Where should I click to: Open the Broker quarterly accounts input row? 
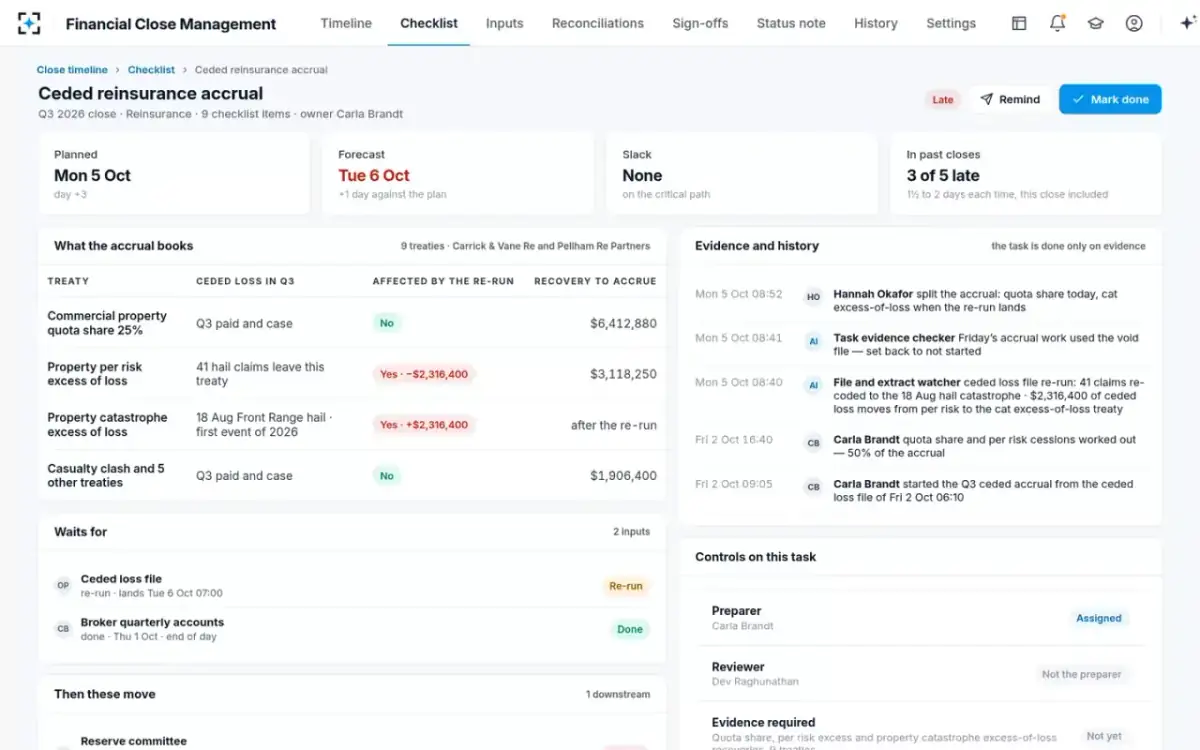click(352, 629)
